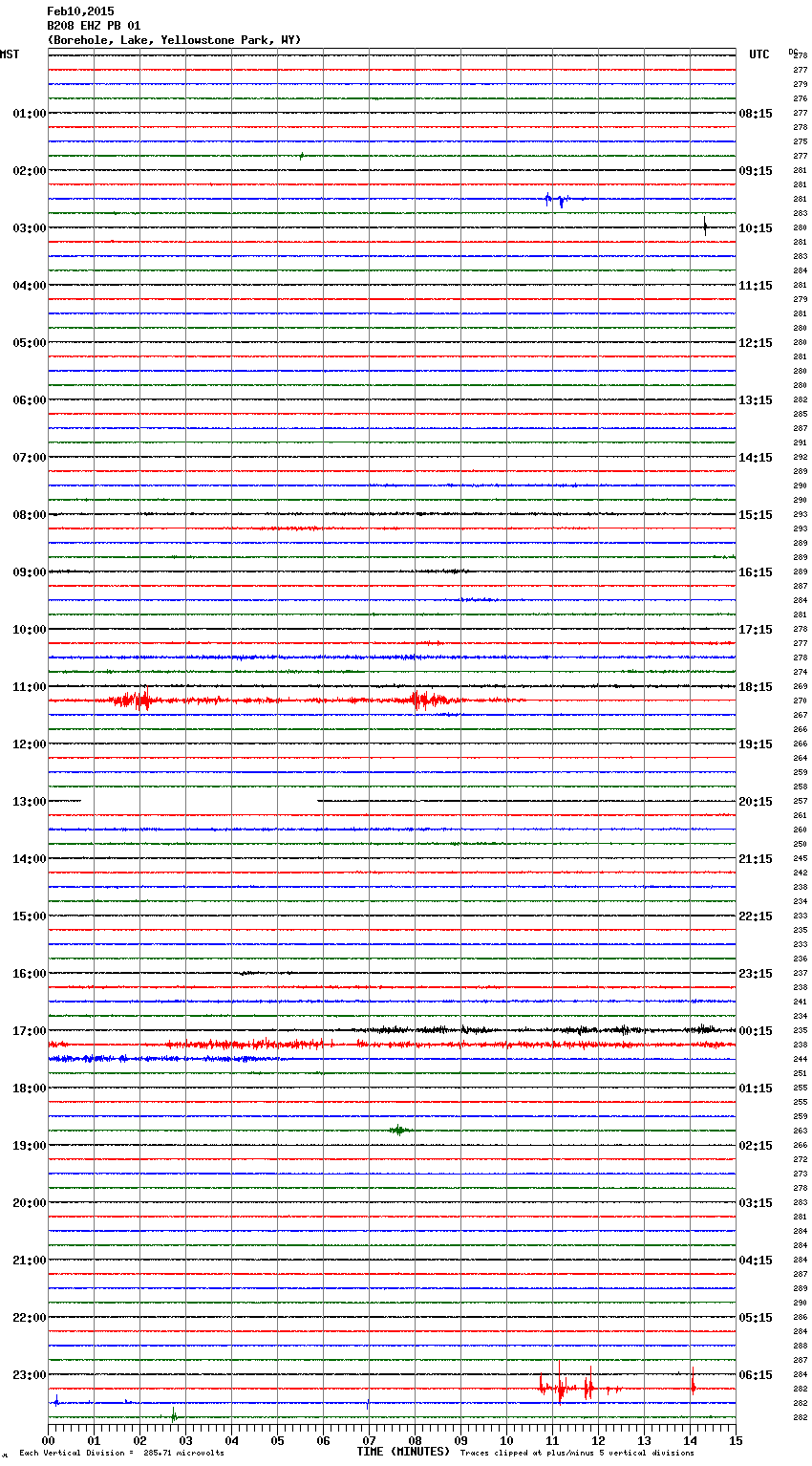Image resolution: width=812 pixels, height=1466 pixels.
Task: Select the 02:00 MST hour label
Action: 29,170
